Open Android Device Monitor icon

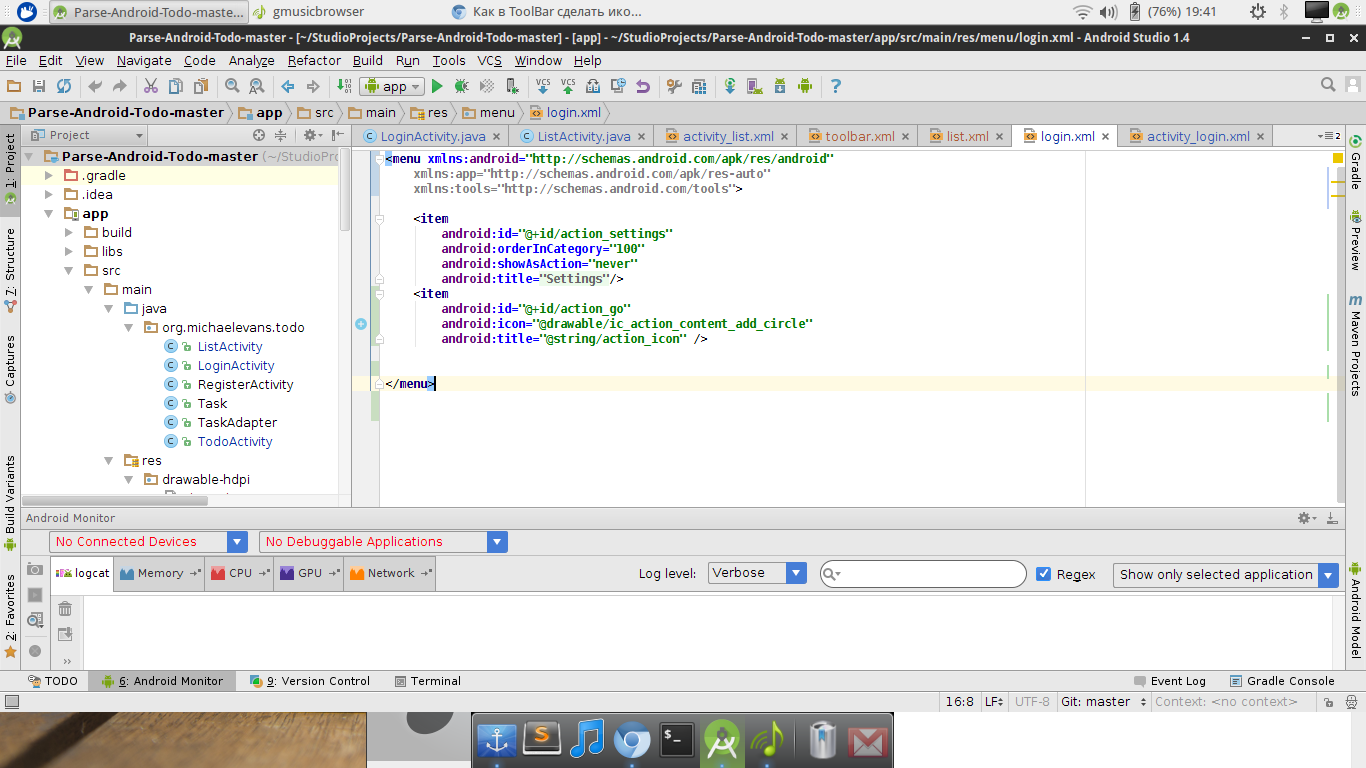[805, 87]
